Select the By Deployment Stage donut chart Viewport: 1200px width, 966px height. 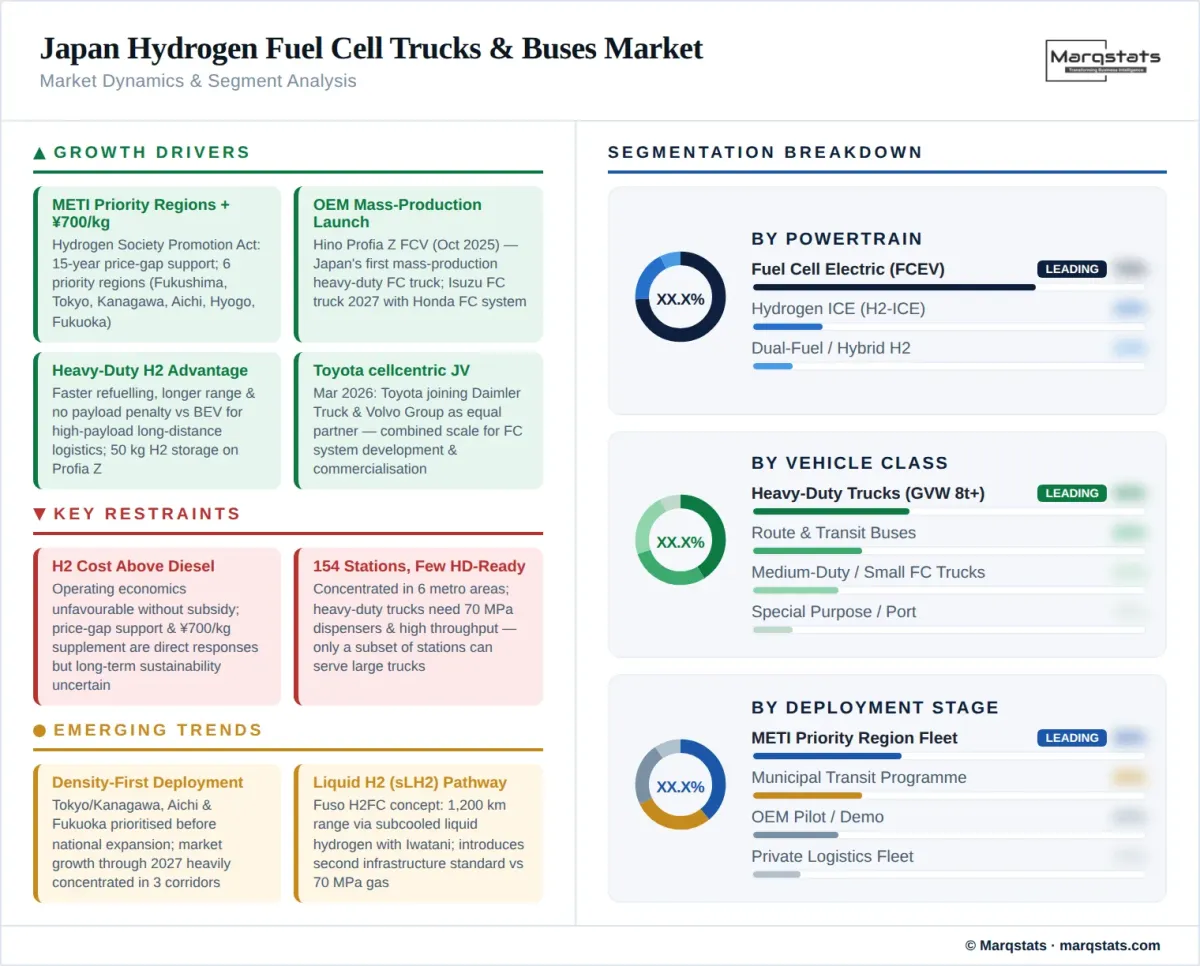680,787
